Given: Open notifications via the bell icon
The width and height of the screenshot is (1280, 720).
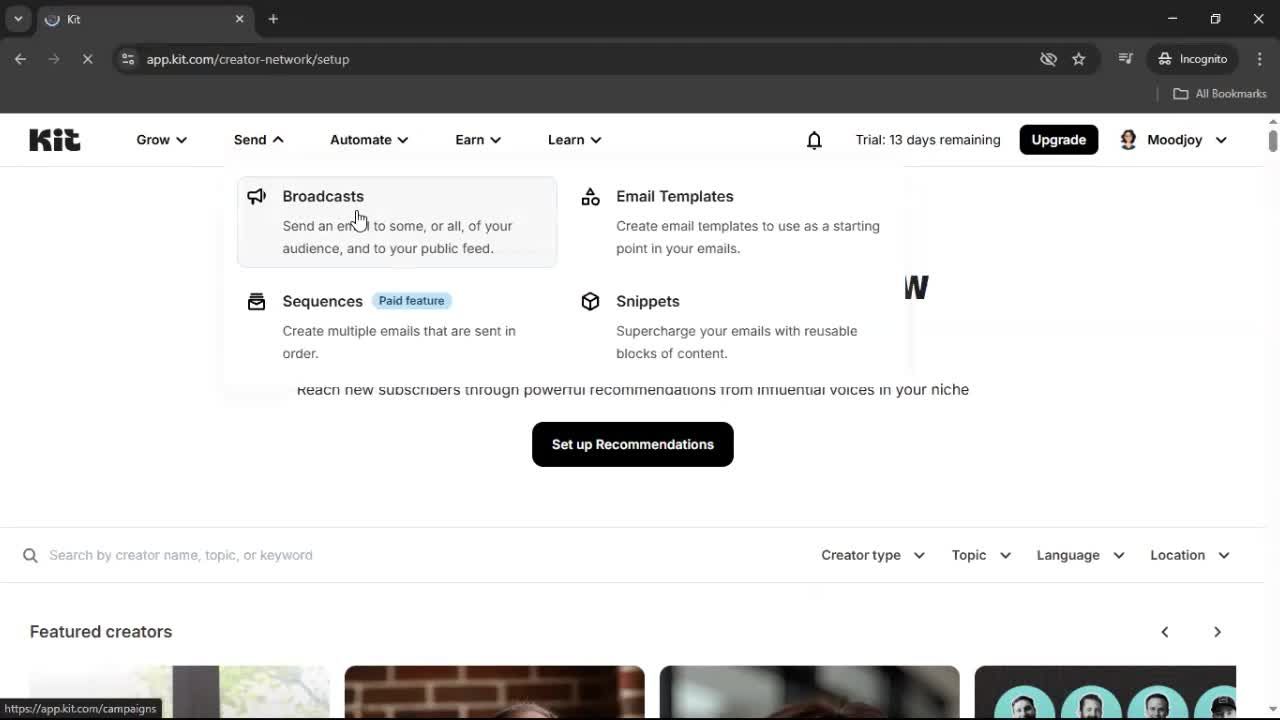Looking at the screenshot, I should click(x=814, y=140).
